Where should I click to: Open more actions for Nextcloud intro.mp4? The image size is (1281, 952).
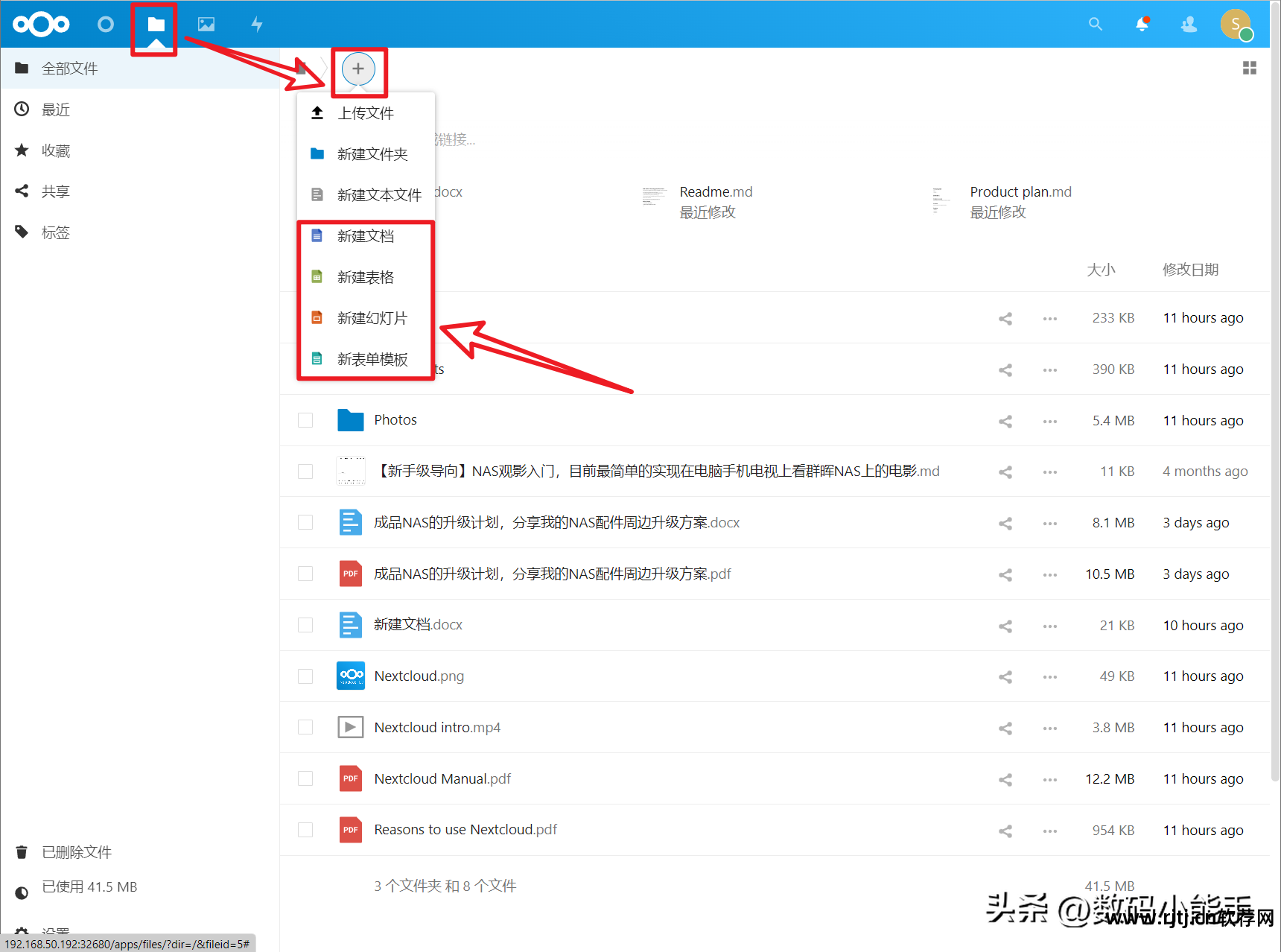pos(1050,728)
